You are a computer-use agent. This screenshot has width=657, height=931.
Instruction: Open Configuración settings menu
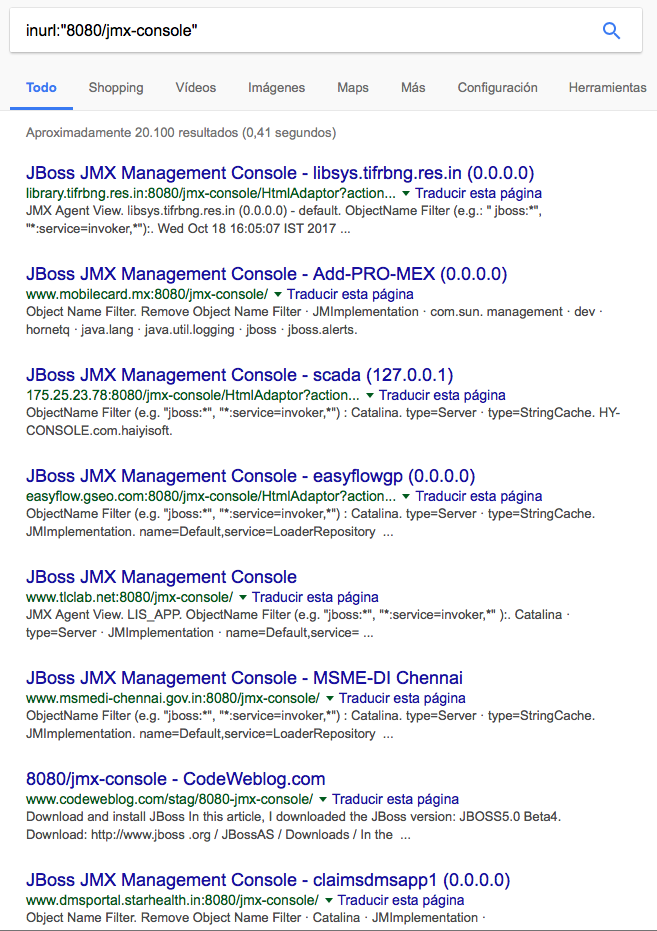(497, 88)
